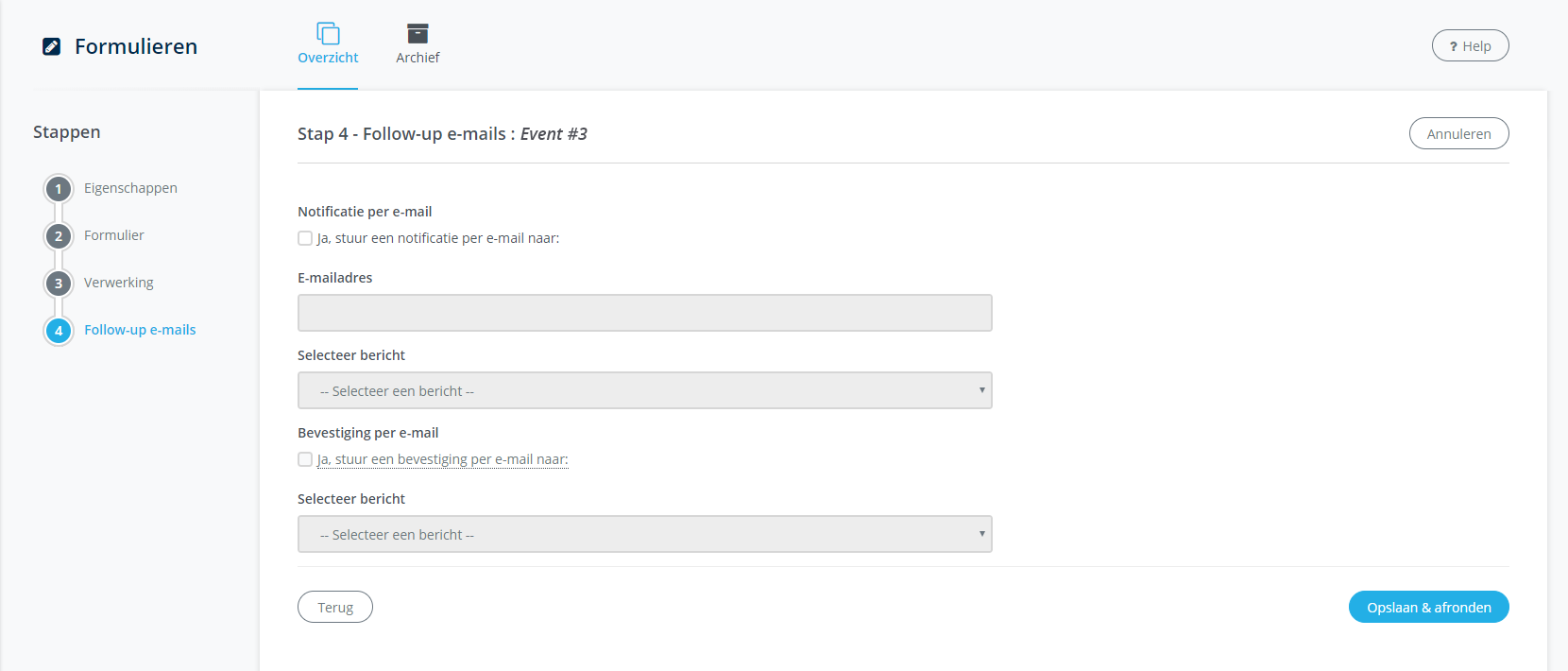This screenshot has width=1568, height=671.
Task: Click the Overzicht stacked-pages icon
Action: [x=328, y=34]
